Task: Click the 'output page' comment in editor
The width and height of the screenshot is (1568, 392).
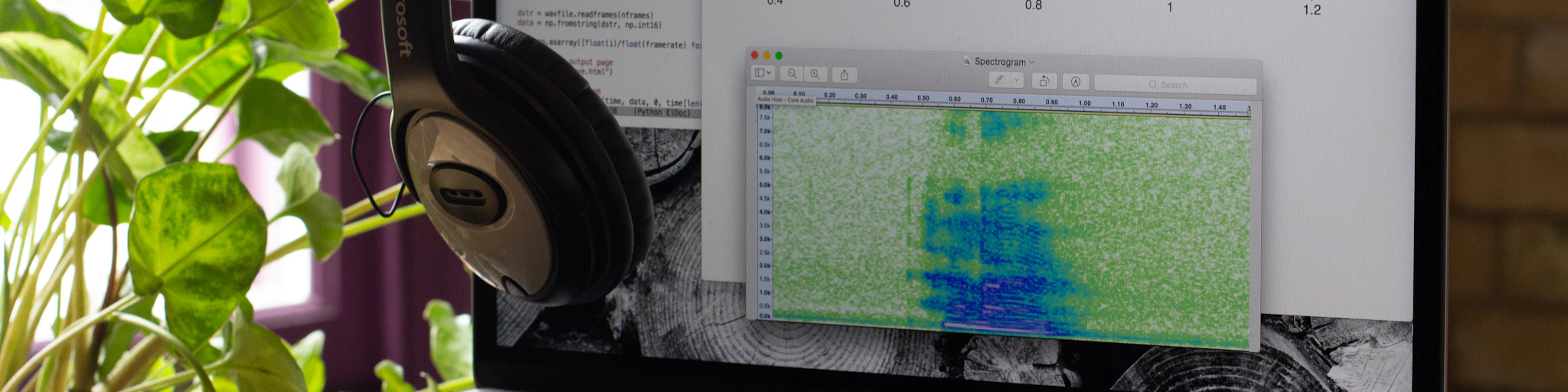Action: (x=590, y=62)
